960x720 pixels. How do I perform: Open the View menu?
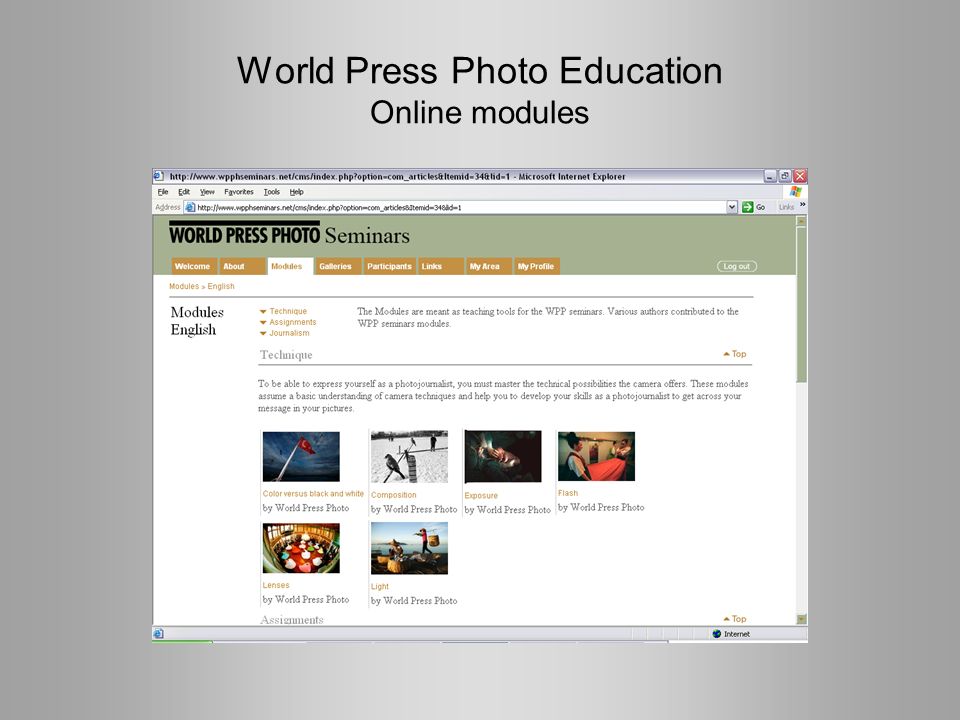tap(207, 192)
